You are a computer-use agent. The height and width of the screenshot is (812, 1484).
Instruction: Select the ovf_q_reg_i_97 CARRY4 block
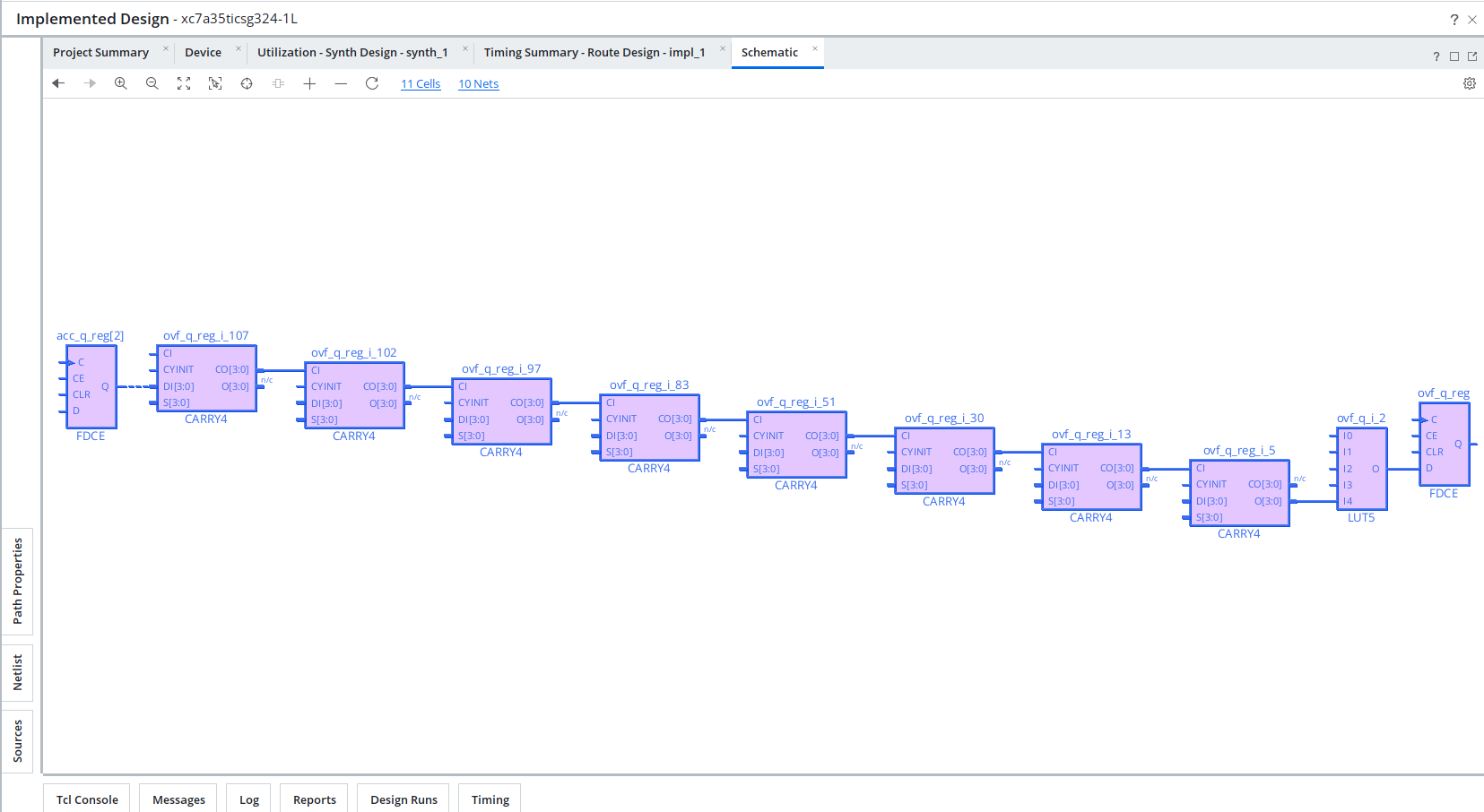coord(501,411)
